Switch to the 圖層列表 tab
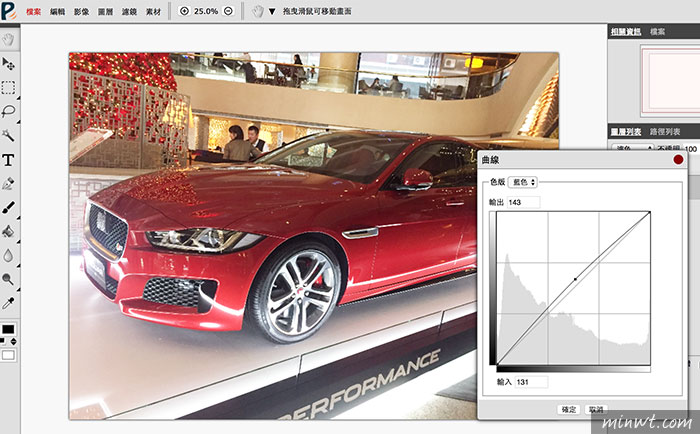This screenshot has width=700, height=434. click(626, 132)
